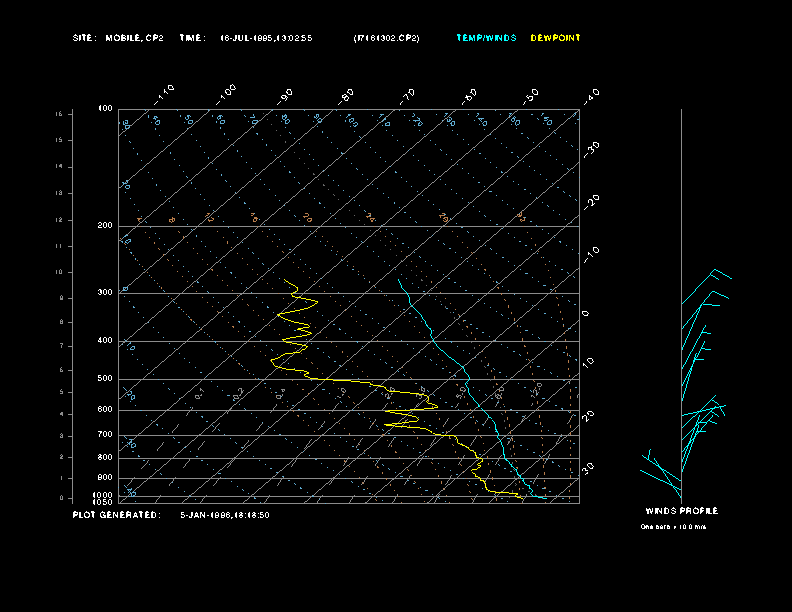This screenshot has width=792, height=612.
Task: Click the -100 isotherm label
Action: click(226, 95)
